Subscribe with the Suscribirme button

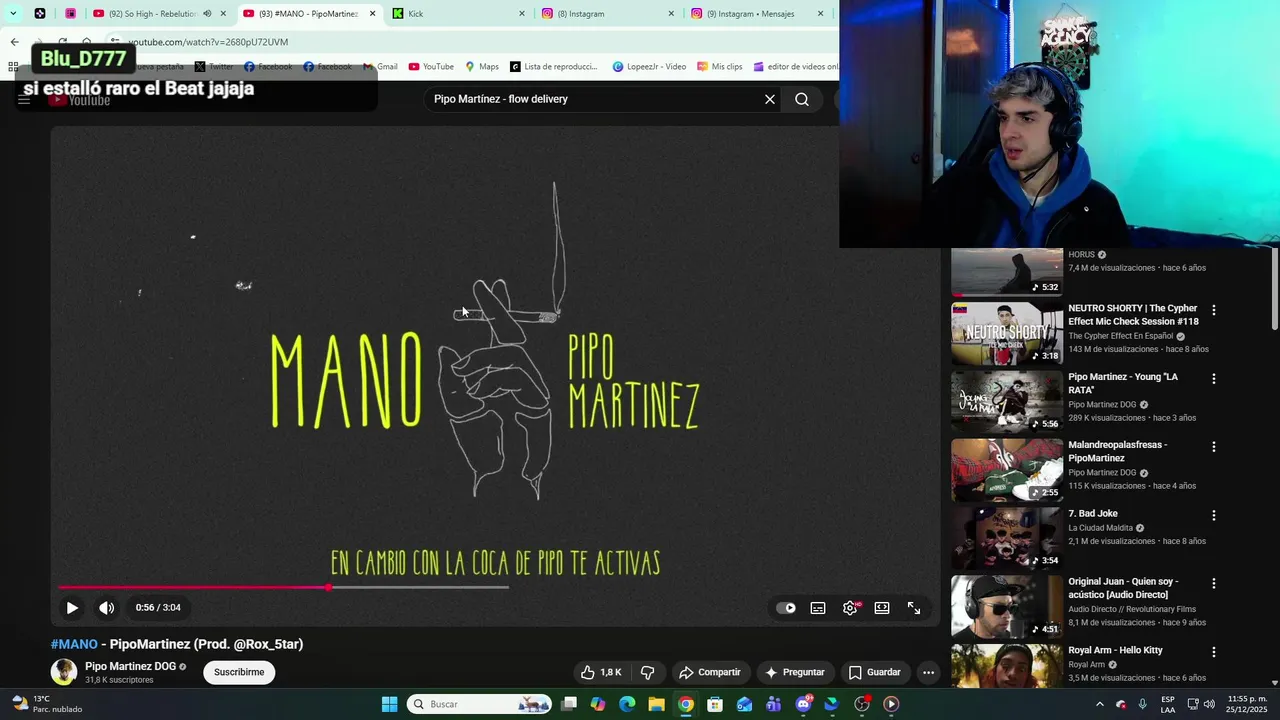239,672
